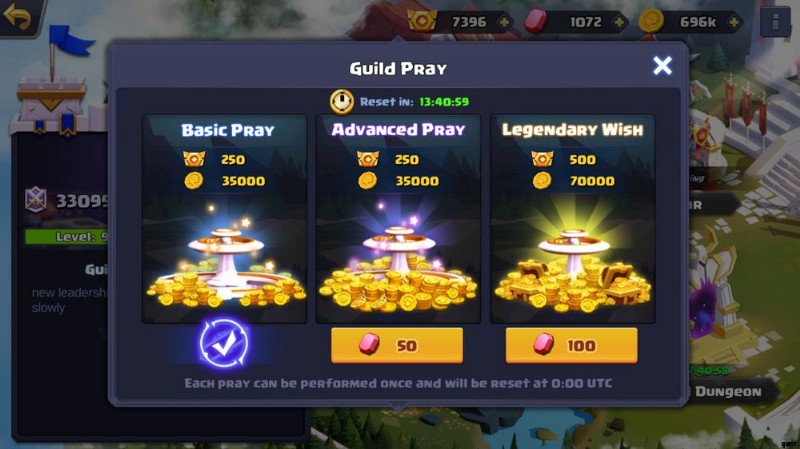Open the info icon in top corner
Screen dimensions: 800x449
click(x=775, y=22)
